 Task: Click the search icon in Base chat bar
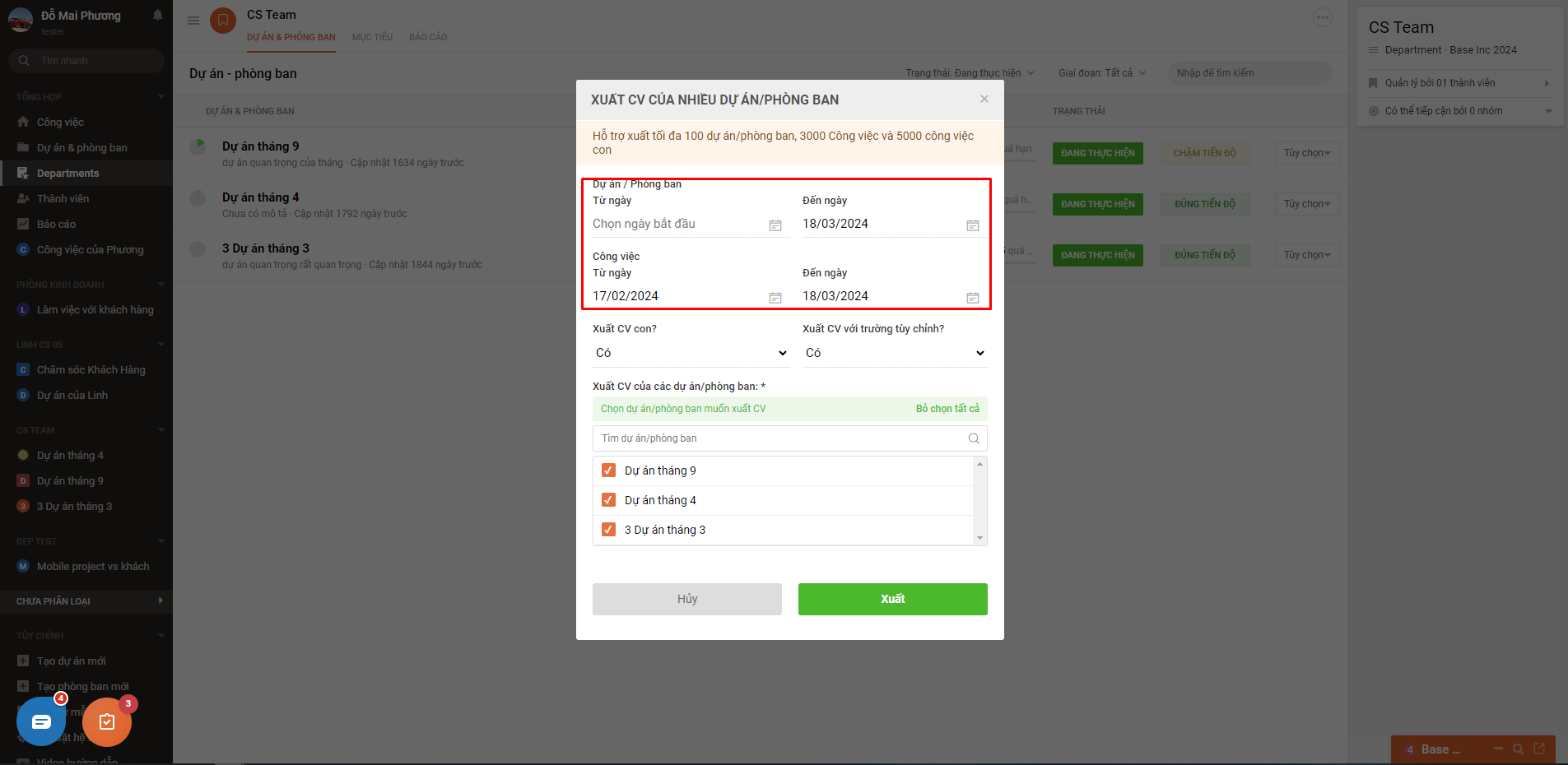[x=1518, y=749]
